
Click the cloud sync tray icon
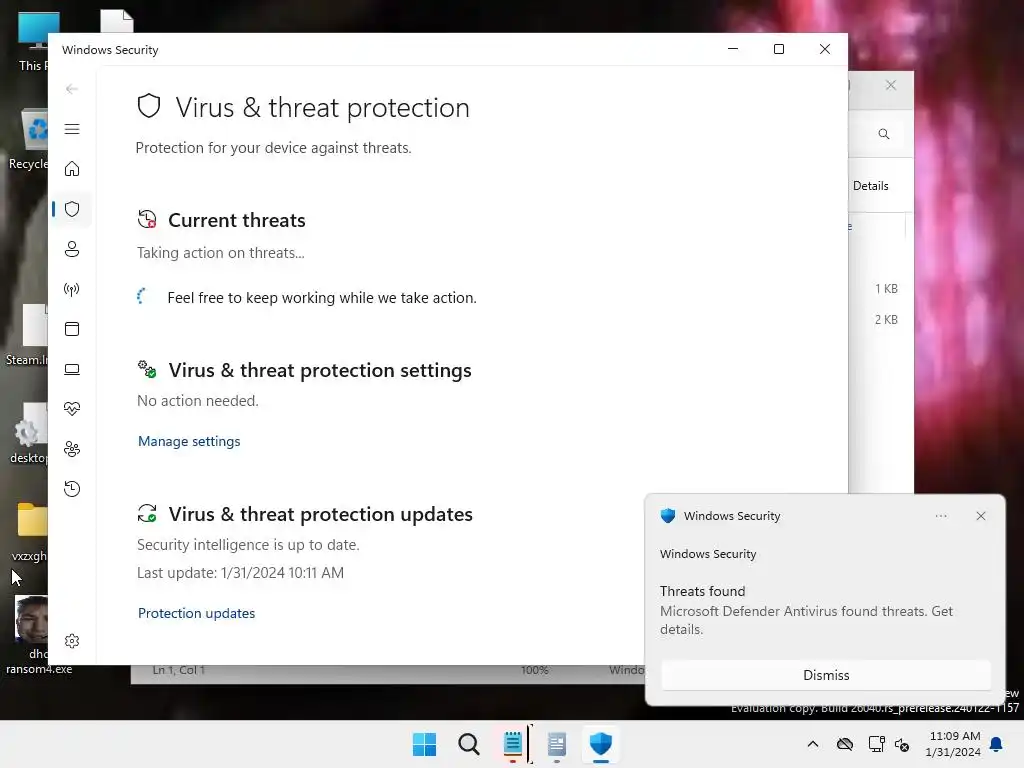845,744
